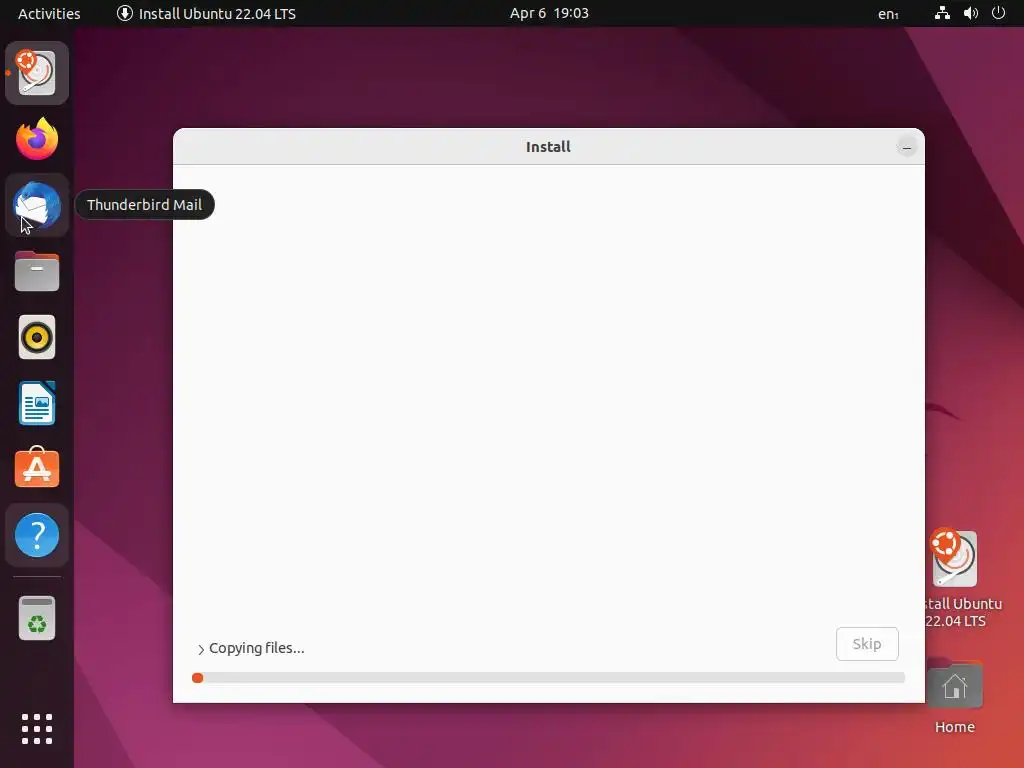Open the Ubuntu installer icon in dock
This screenshot has width=1024, height=768.
point(37,72)
